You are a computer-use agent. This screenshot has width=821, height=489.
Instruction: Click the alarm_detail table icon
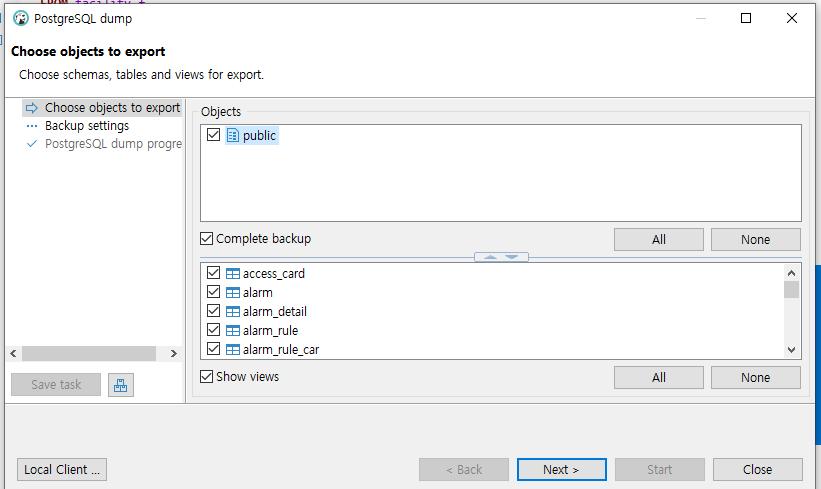(x=233, y=312)
